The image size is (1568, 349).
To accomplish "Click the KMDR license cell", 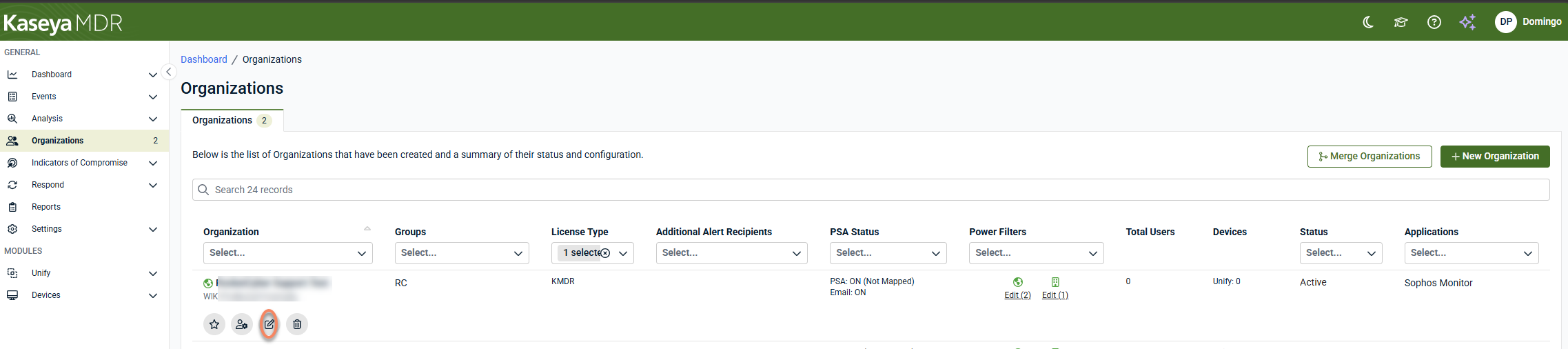I will 563,281.
